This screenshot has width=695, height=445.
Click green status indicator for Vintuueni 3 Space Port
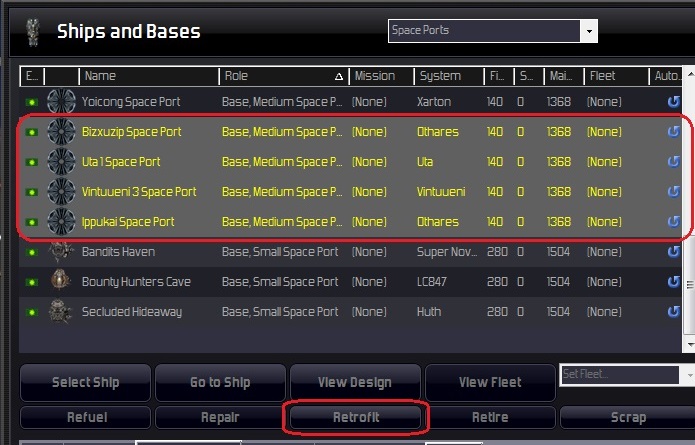(x=32, y=192)
